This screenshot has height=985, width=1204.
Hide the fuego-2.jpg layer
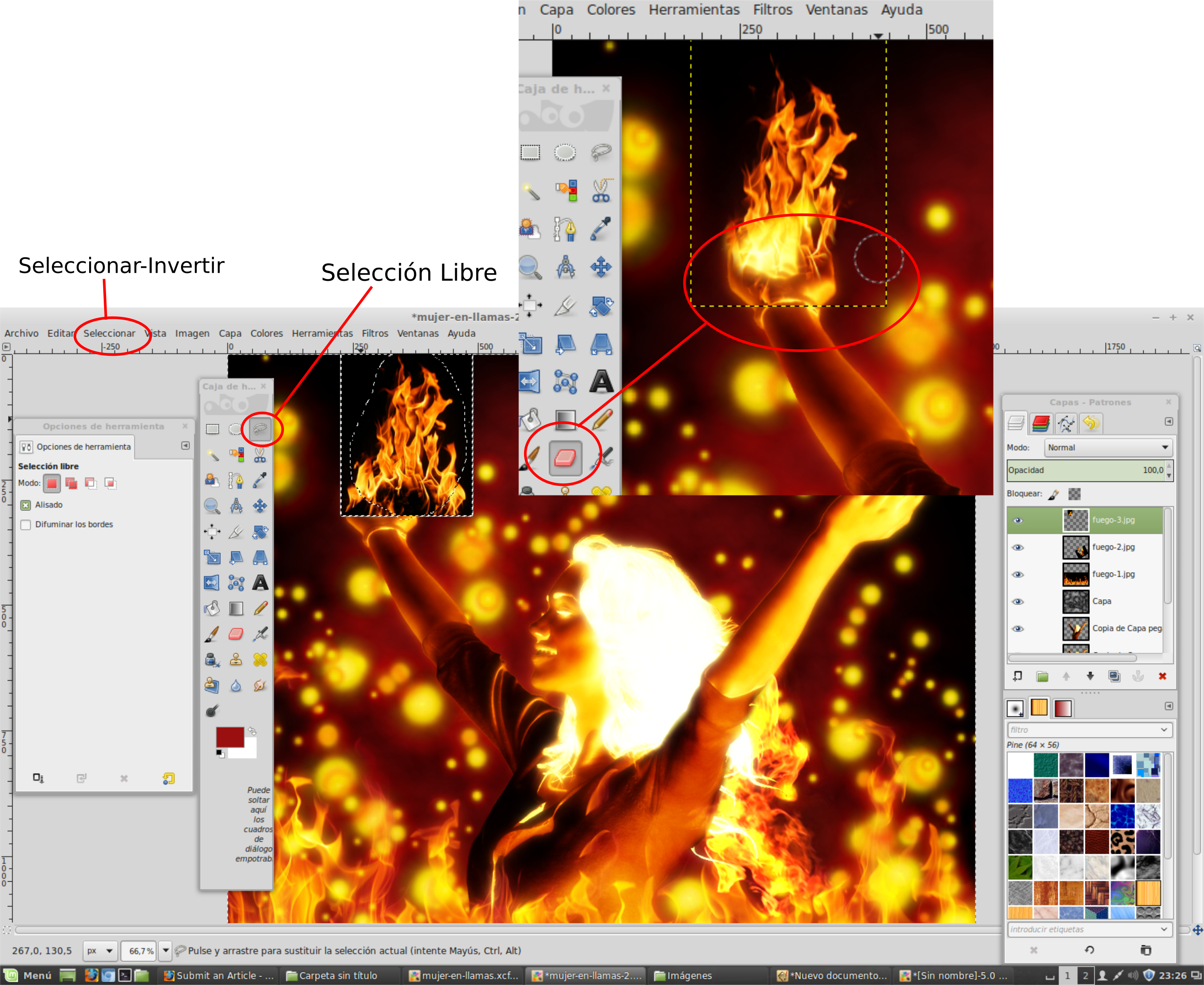(1019, 547)
